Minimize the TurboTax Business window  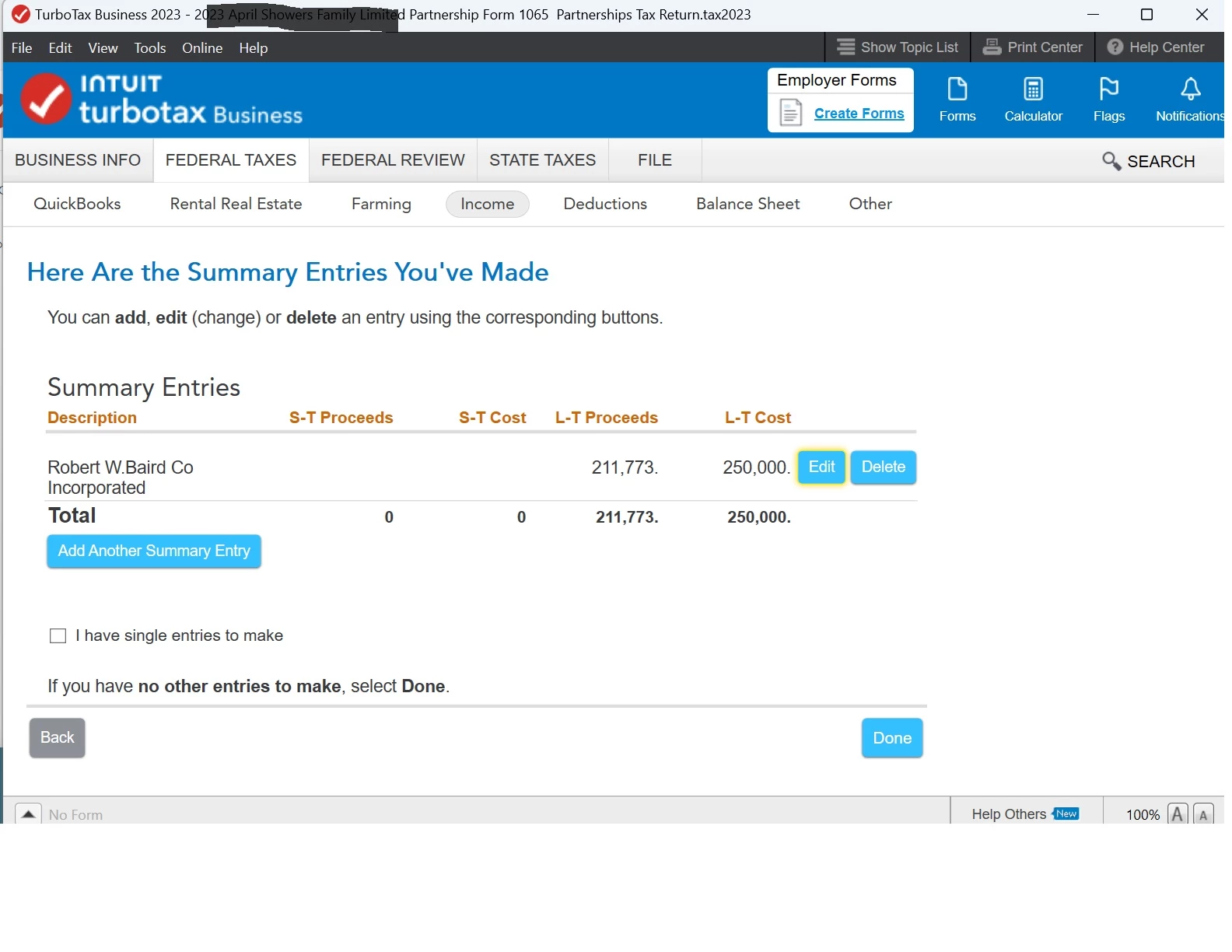[x=1093, y=15]
